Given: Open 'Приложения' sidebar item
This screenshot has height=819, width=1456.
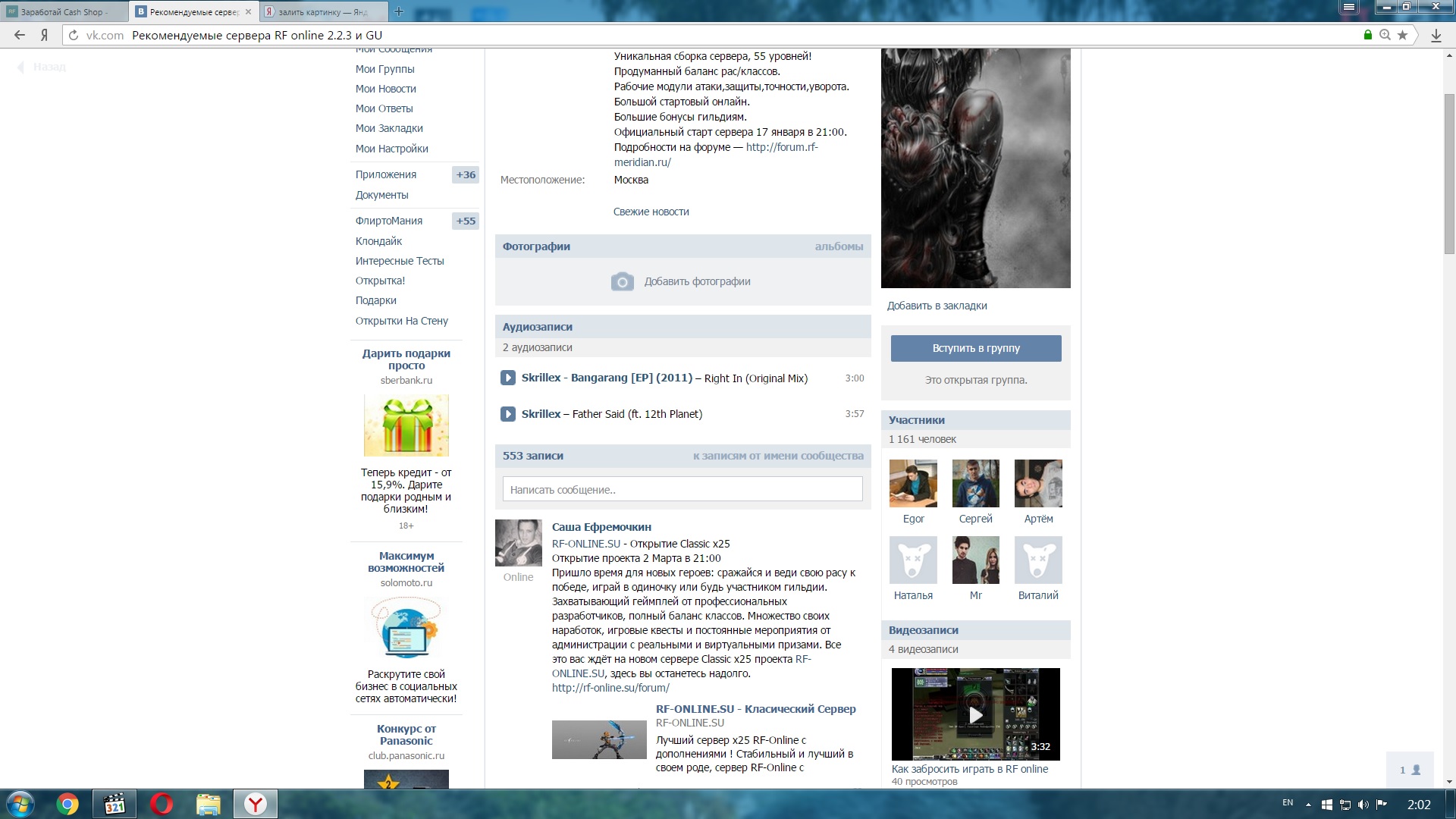Looking at the screenshot, I should (x=385, y=174).
